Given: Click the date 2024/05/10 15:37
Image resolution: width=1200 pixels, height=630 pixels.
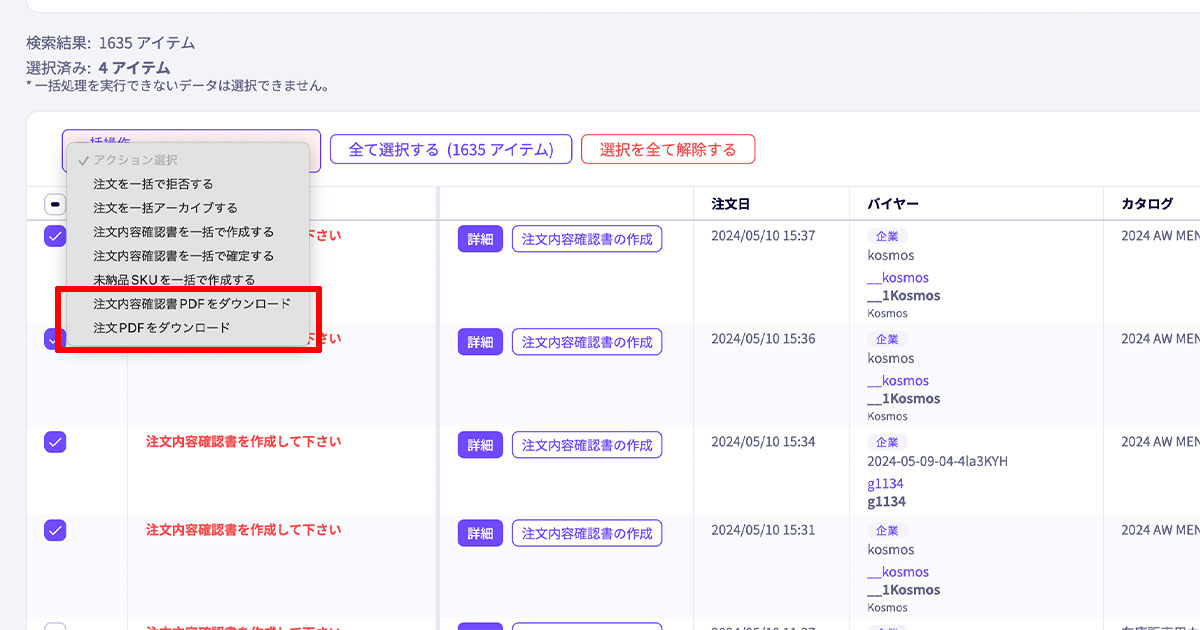Looking at the screenshot, I should [x=763, y=236].
